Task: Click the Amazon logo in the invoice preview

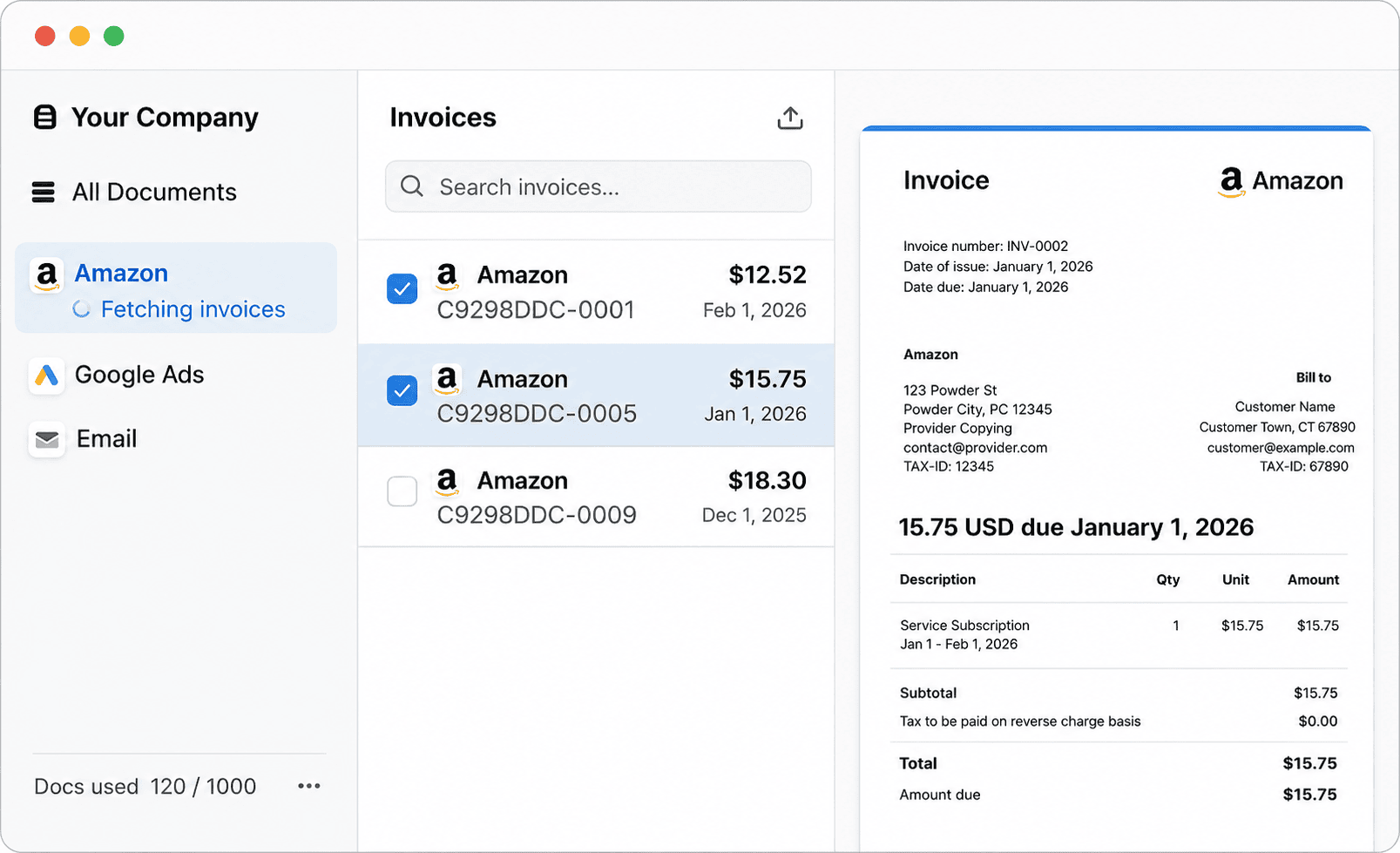Action: coord(1231,182)
